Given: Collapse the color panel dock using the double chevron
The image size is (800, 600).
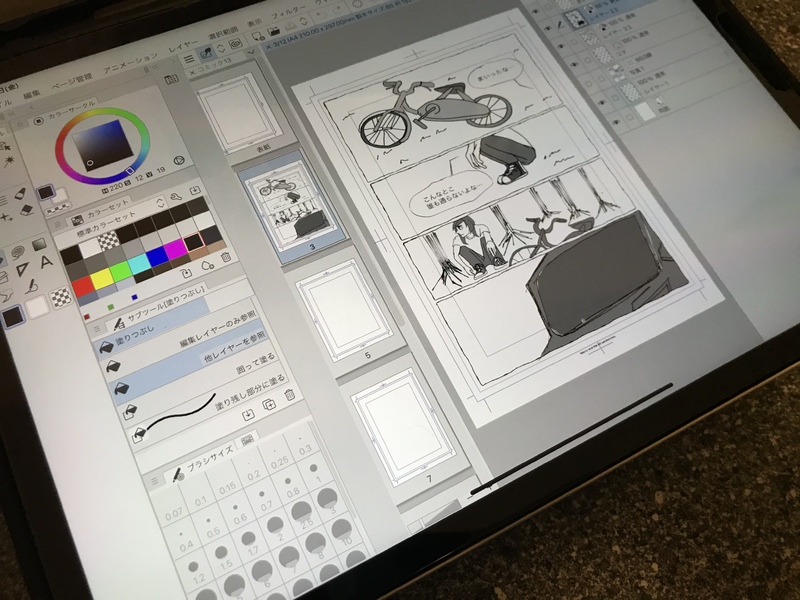Looking at the screenshot, I should pos(155,67).
